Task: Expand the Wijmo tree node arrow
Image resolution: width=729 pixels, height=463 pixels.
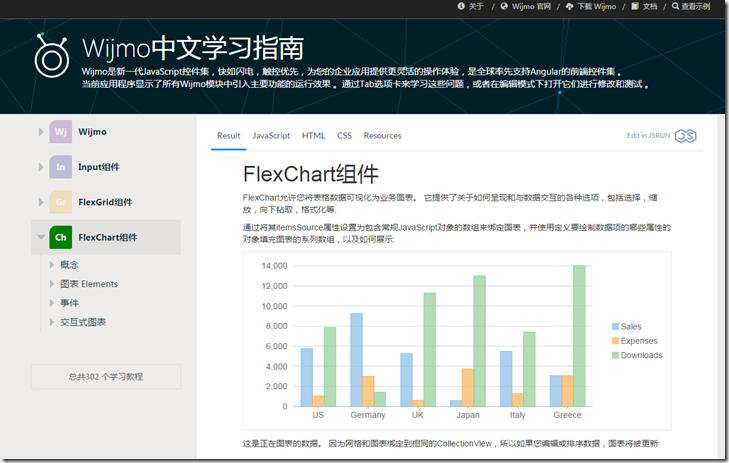Action: click(x=41, y=132)
